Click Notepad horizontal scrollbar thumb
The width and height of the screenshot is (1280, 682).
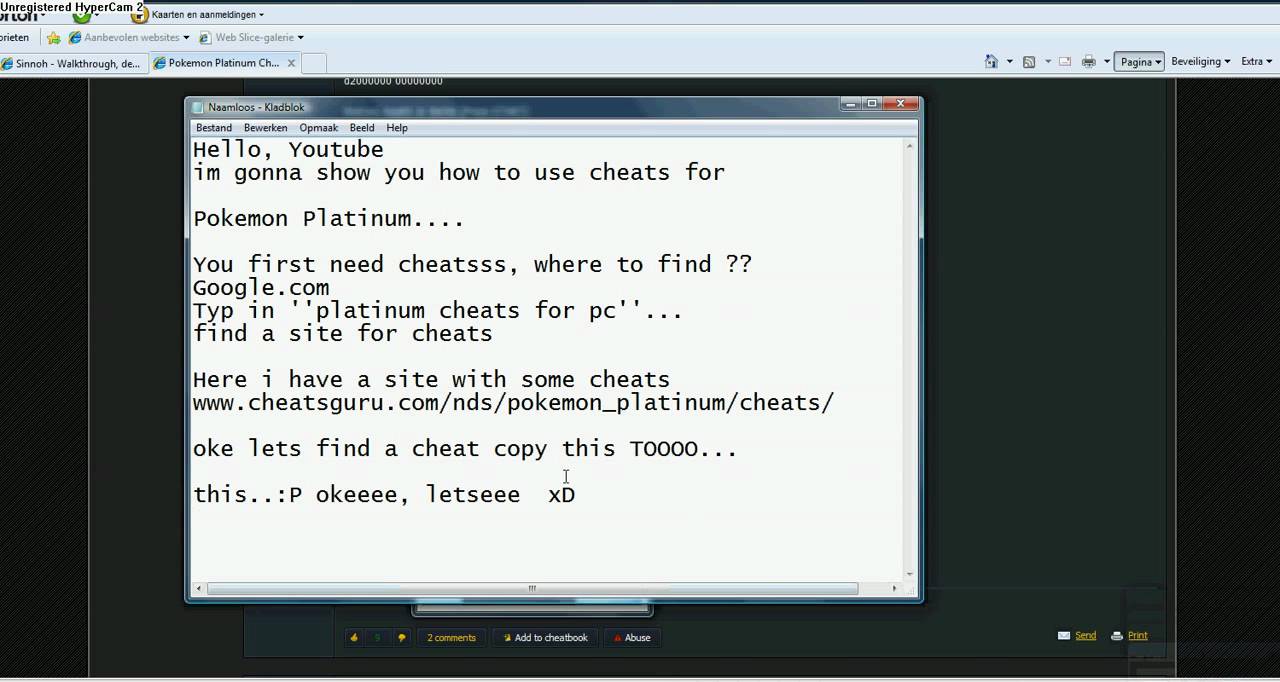coord(532,588)
